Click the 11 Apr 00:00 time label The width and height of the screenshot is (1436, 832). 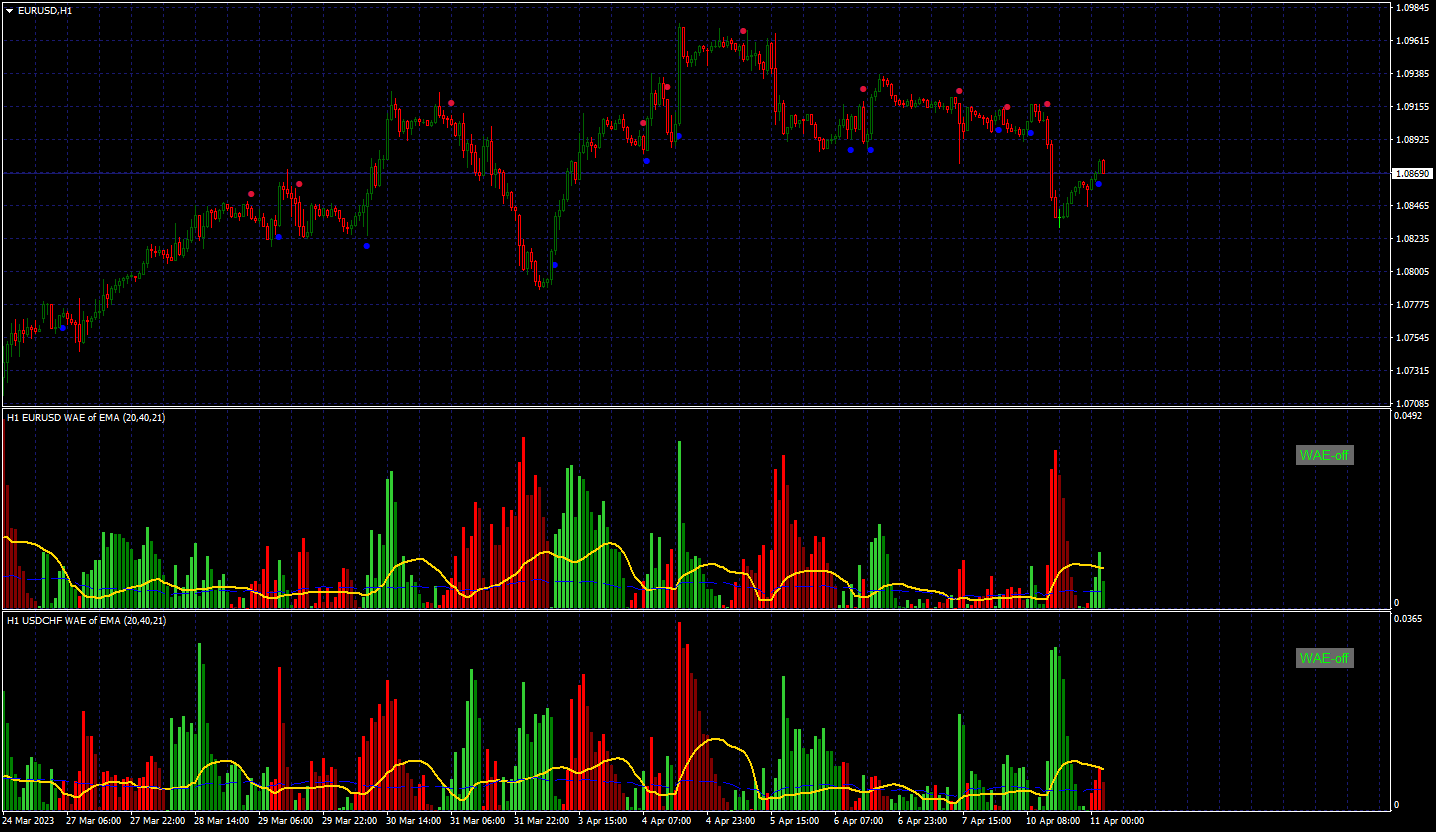click(1117, 820)
